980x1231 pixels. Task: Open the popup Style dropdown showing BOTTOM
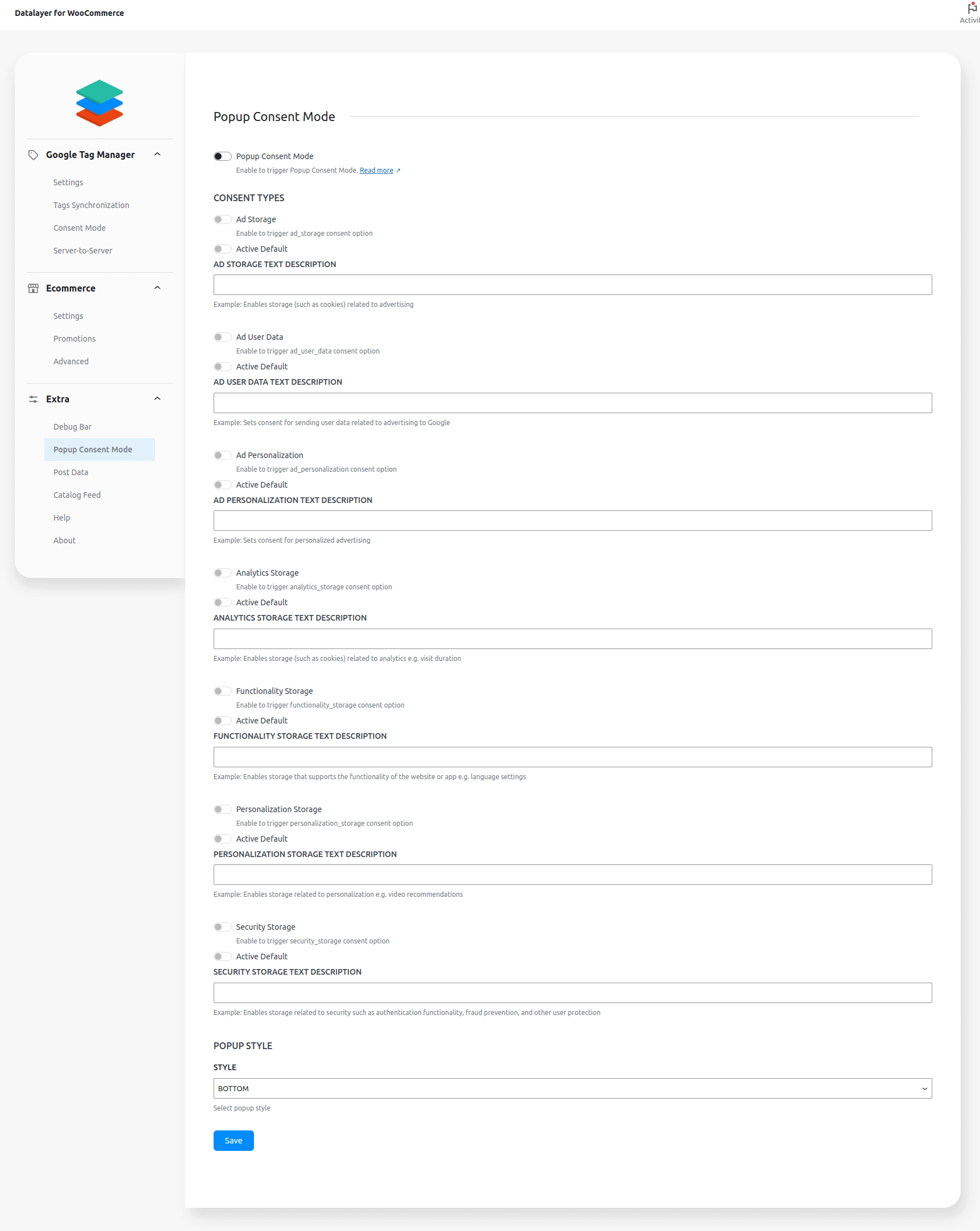573,1088
